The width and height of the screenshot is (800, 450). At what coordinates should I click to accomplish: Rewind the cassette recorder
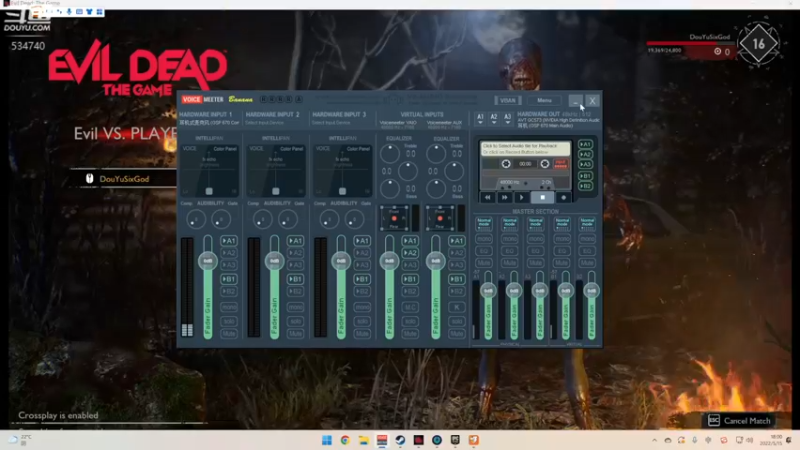pos(487,197)
